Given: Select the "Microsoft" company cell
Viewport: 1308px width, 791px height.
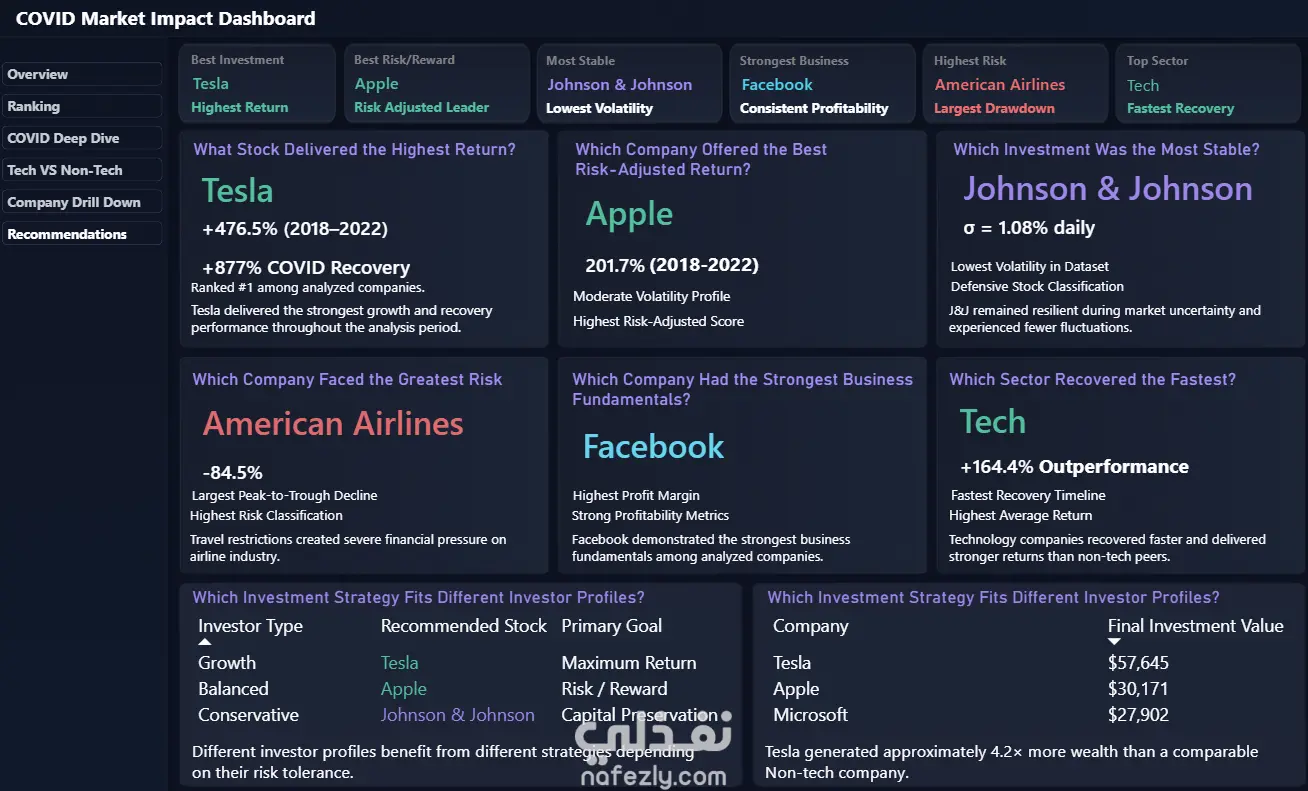Looking at the screenshot, I should click(x=811, y=715).
